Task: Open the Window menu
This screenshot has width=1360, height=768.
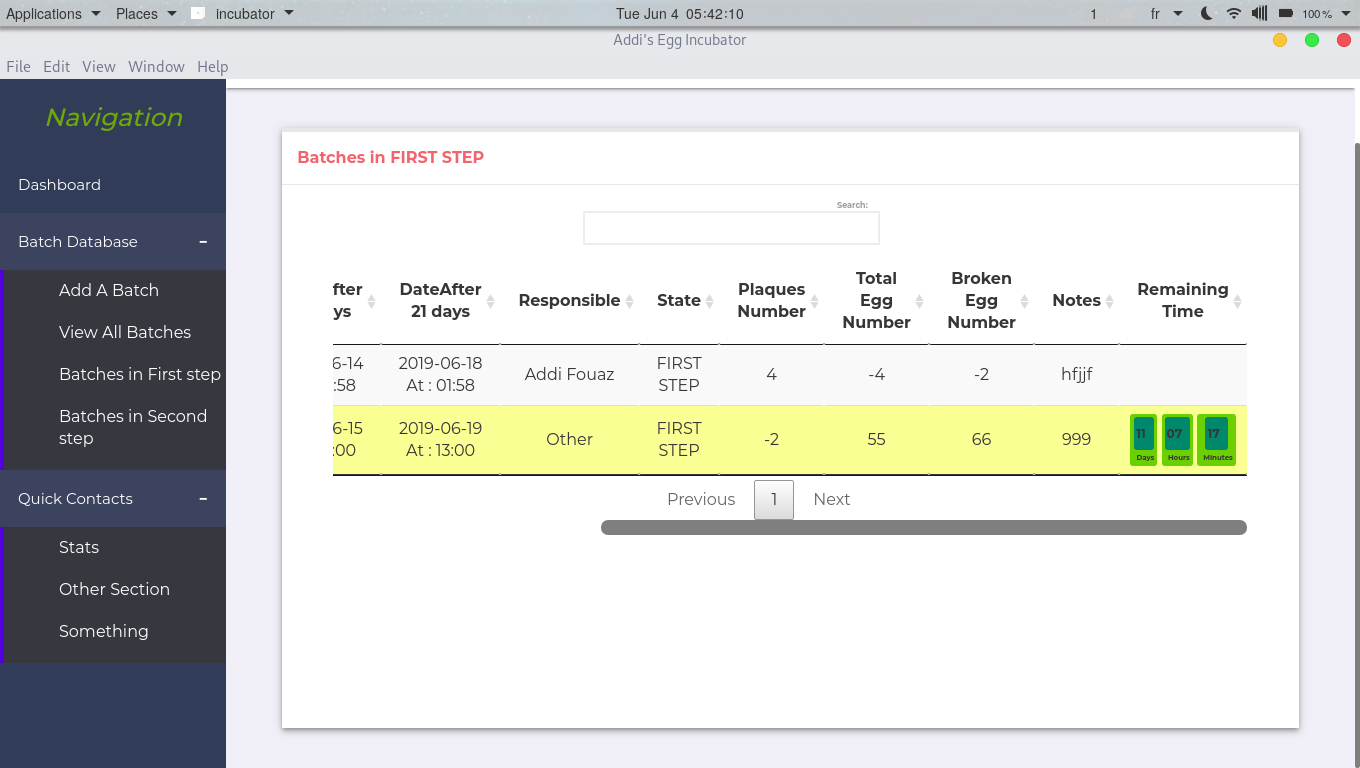Action: (x=156, y=66)
